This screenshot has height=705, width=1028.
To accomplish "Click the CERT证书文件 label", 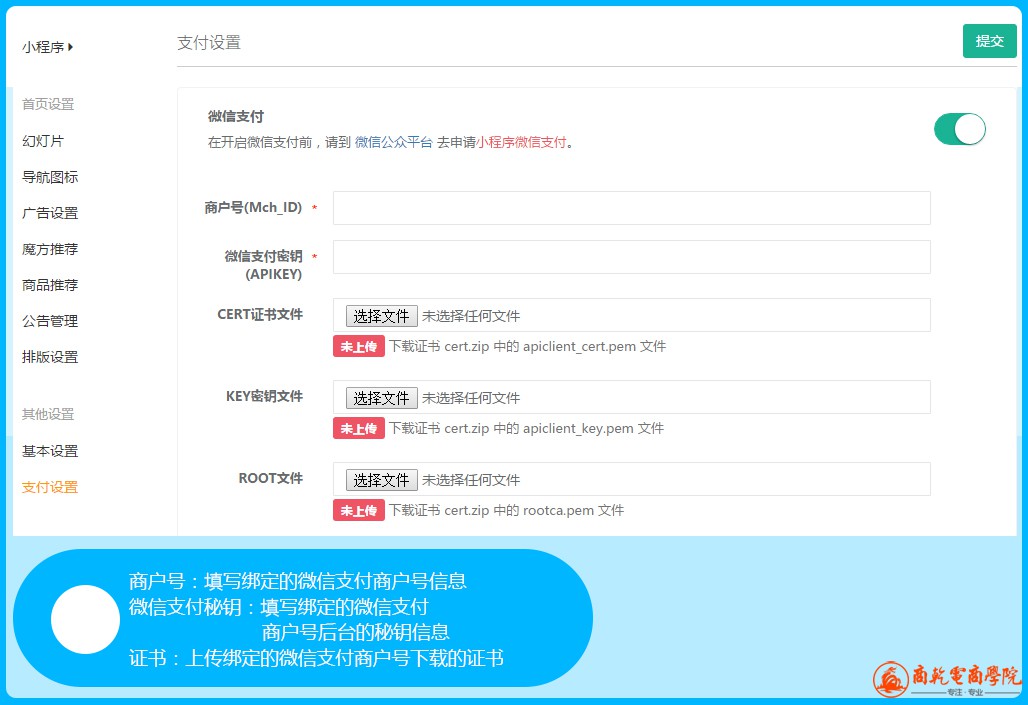I will (260, 315).
